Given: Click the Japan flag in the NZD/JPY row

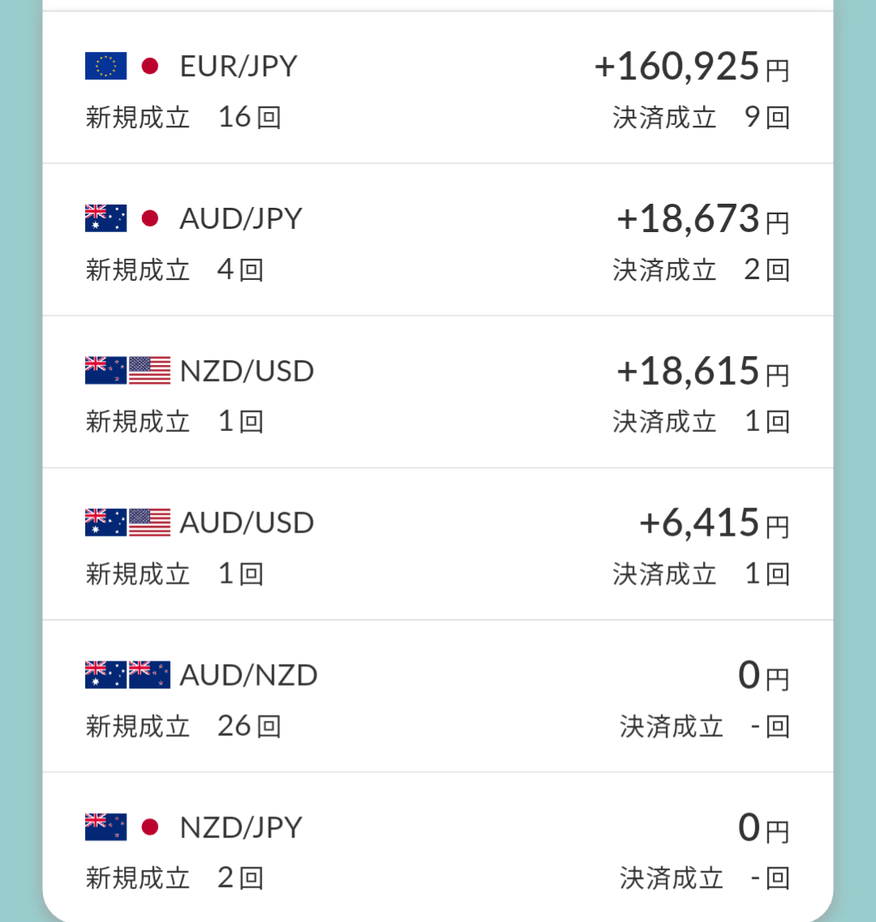Looking at the screenshot, I should [x=150, y=827].
